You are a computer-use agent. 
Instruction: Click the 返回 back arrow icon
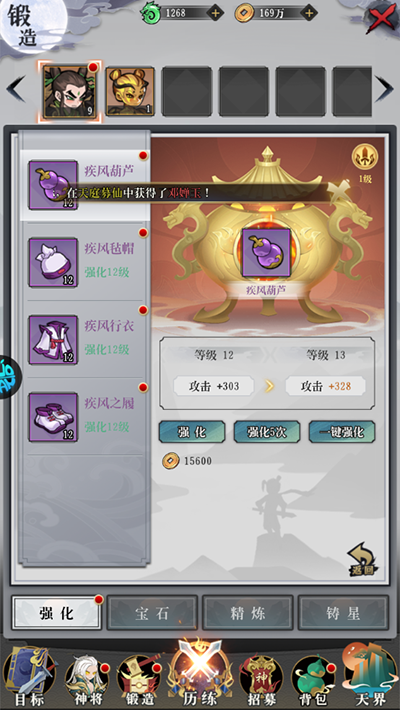[x=363, y=560]
